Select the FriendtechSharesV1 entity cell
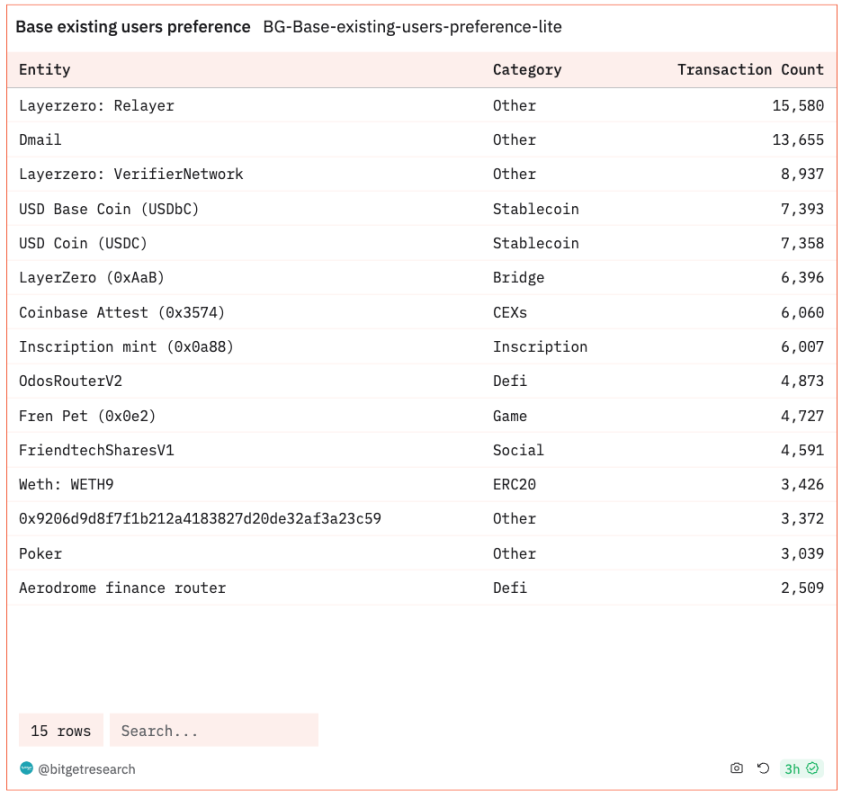842x799 pixels. click(x=96, y=451)
